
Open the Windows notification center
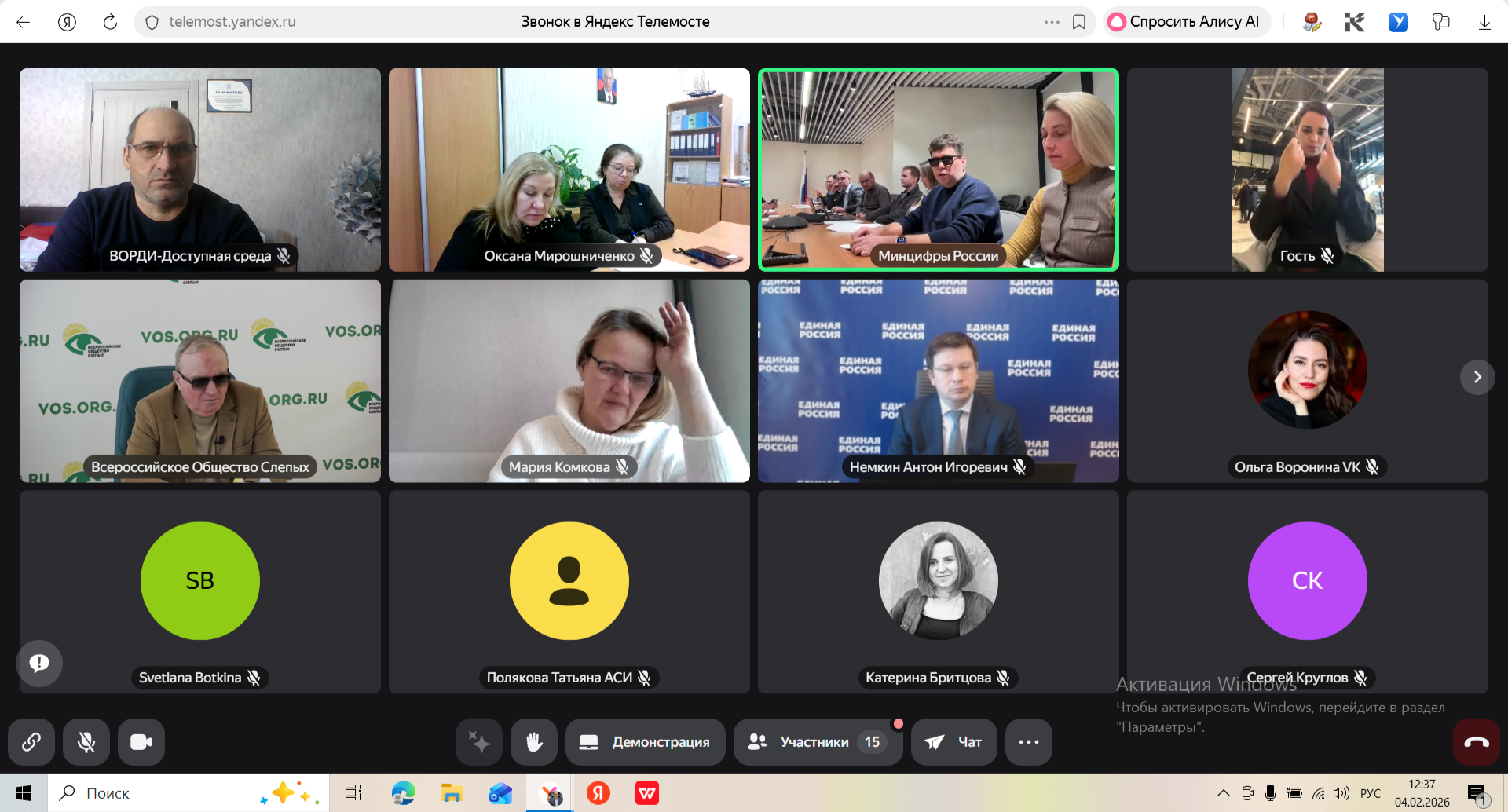click(1478, 795)
